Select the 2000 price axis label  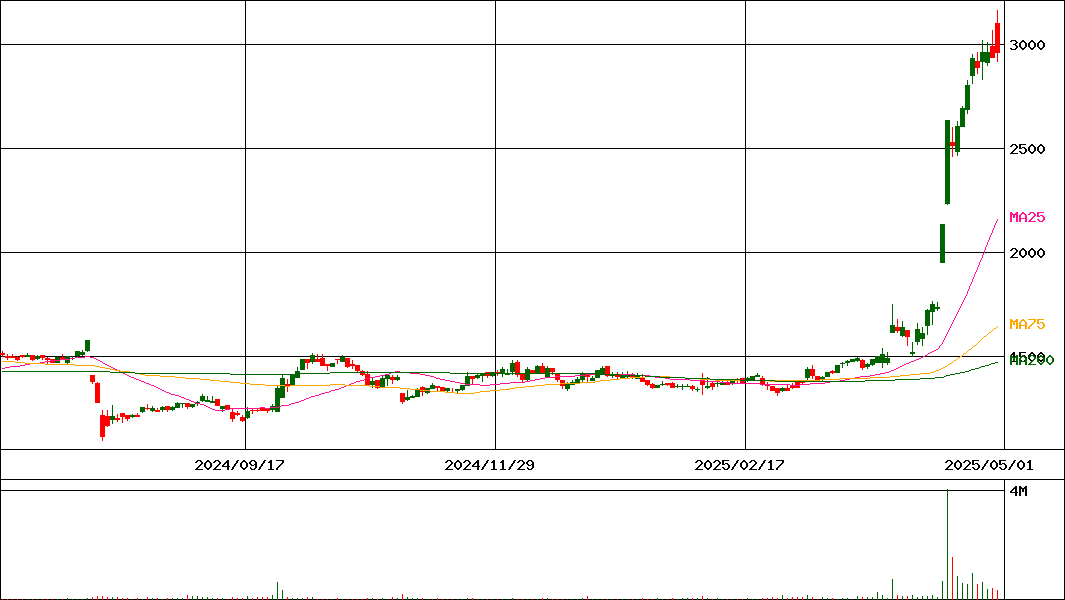tap(1028, 253)
